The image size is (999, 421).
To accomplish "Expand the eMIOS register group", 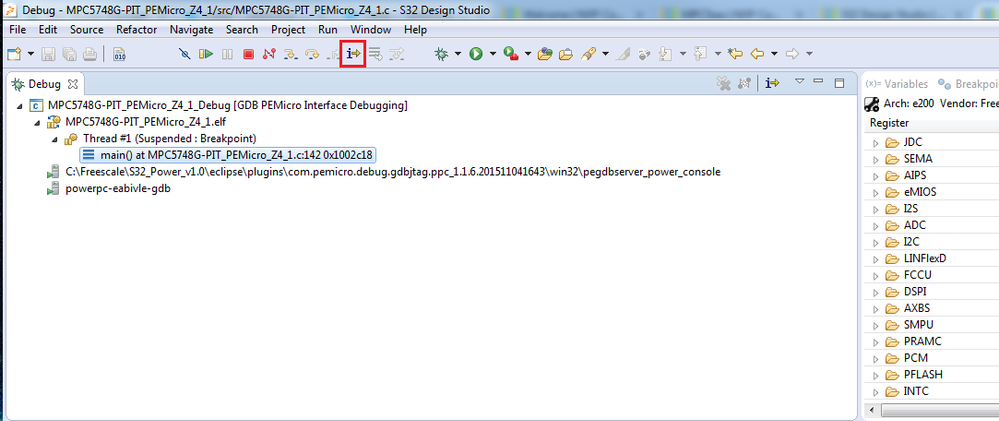I will pos(875,192).
